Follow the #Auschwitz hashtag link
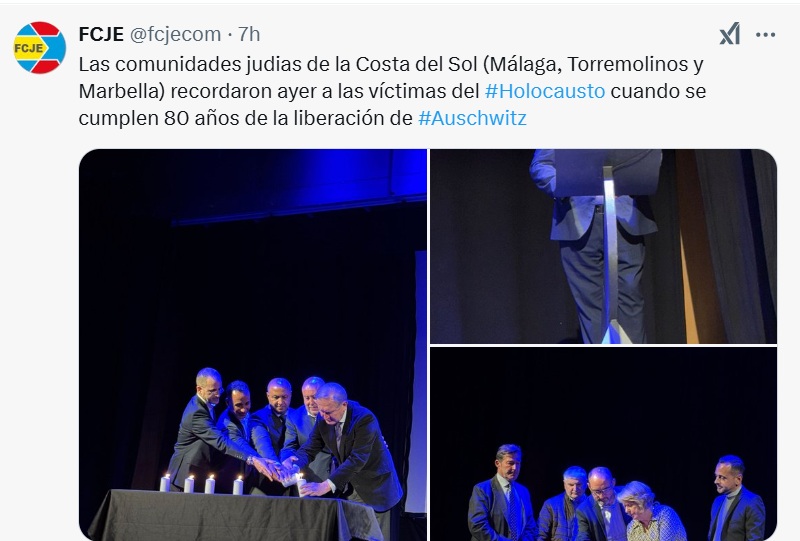 pyautogui.click(x=472, y=118)
